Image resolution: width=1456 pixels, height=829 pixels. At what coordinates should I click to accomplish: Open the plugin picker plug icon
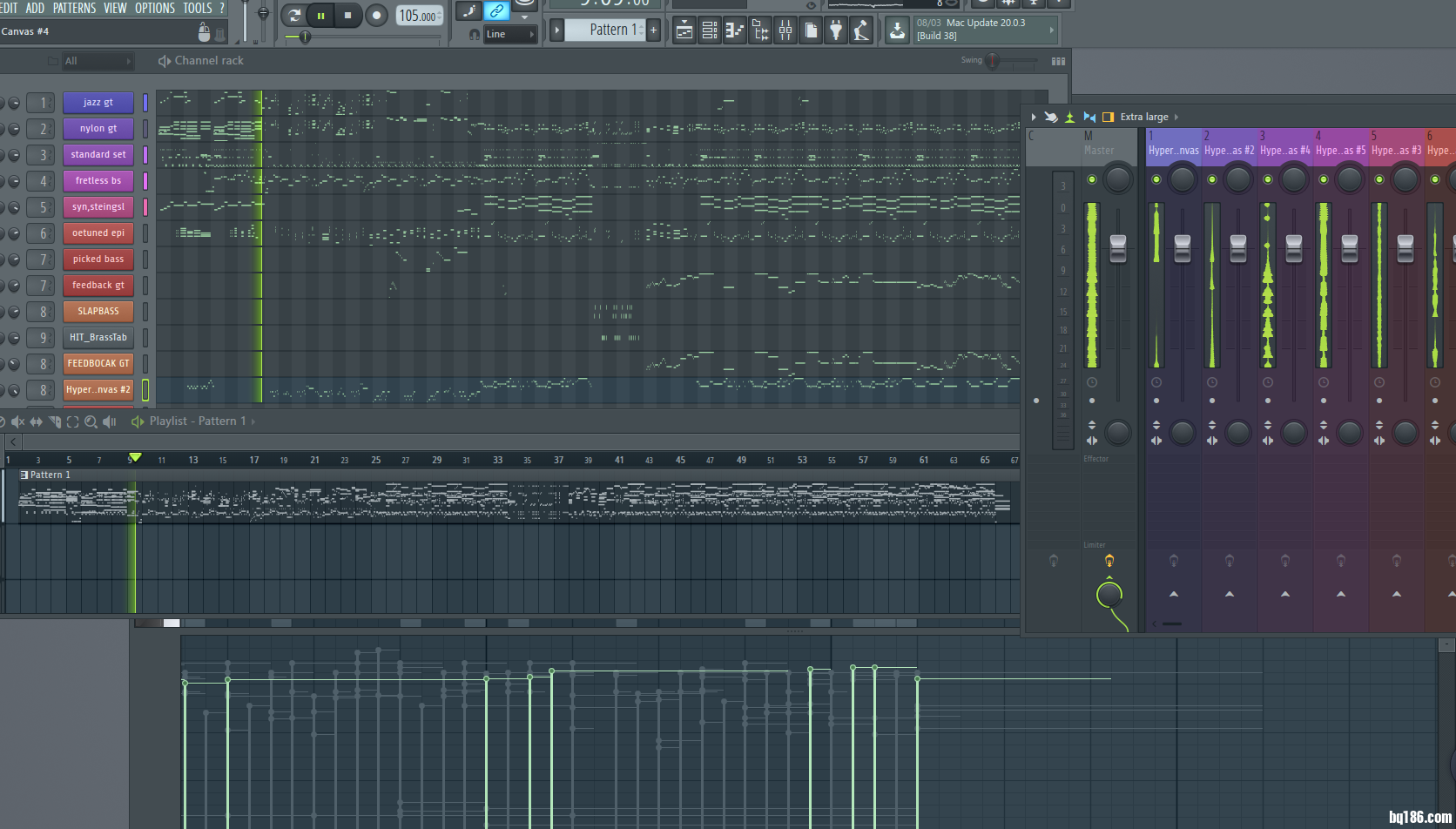pyautogui.click(x=836, y=30)
